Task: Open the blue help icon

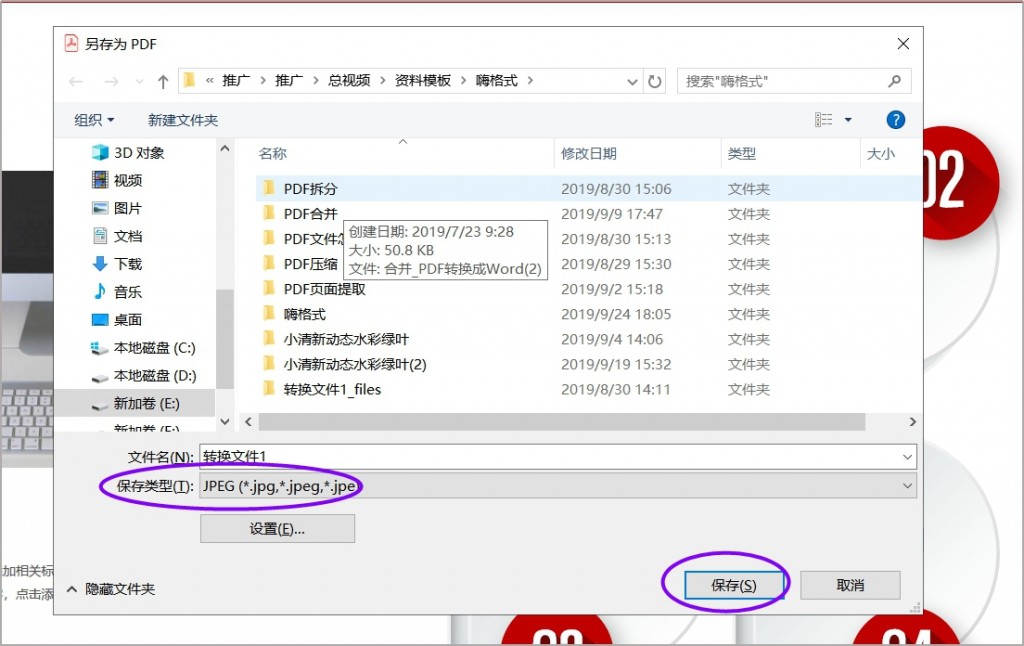Action: tap(895, 120)
